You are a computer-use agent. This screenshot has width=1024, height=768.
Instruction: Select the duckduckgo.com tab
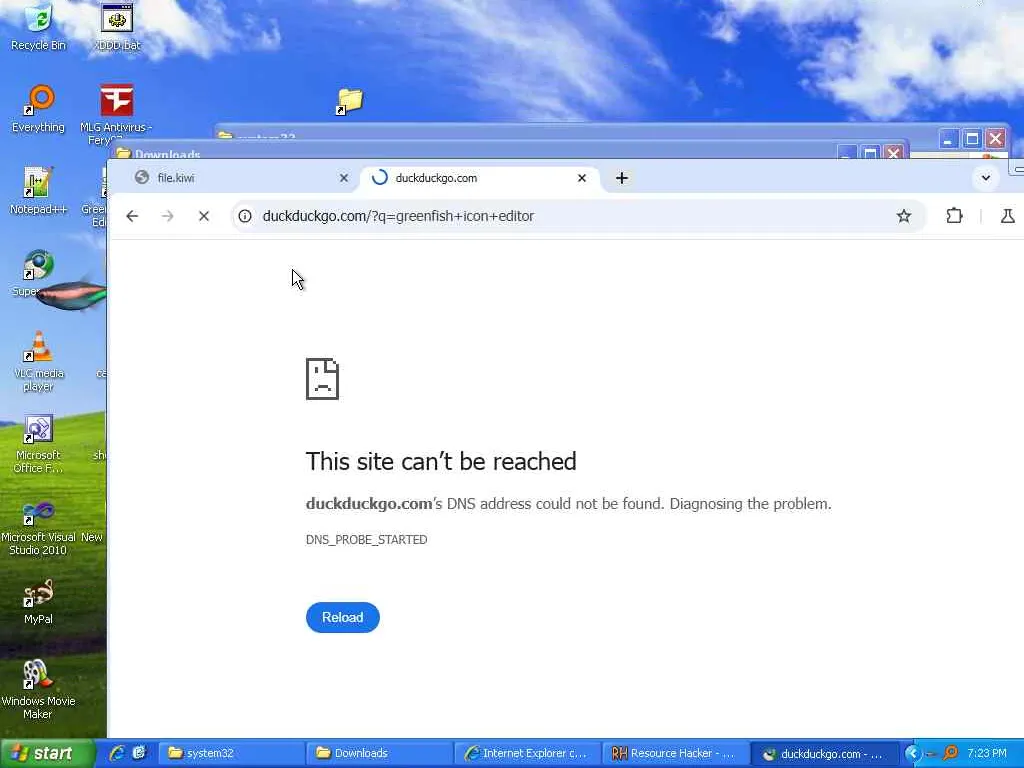[478, 178]
